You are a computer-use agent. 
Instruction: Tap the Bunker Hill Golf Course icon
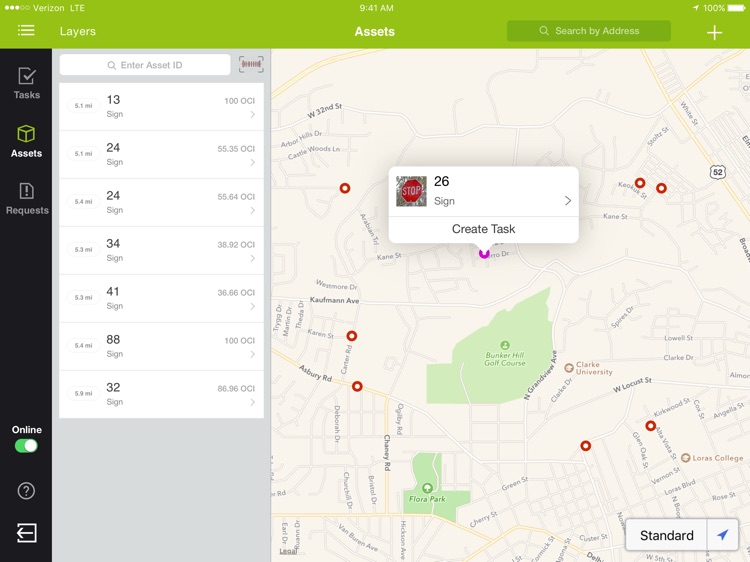pos(505,345)
